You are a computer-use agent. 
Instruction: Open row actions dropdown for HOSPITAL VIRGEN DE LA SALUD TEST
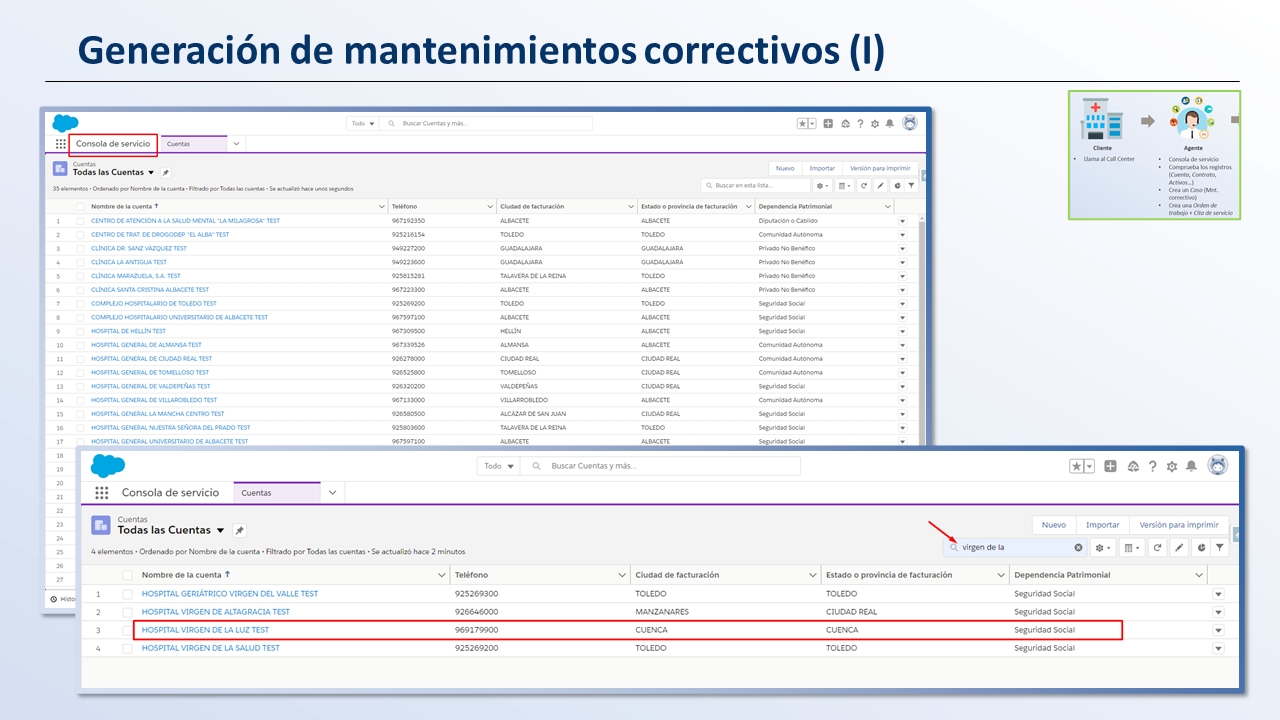click(1218, 649)
